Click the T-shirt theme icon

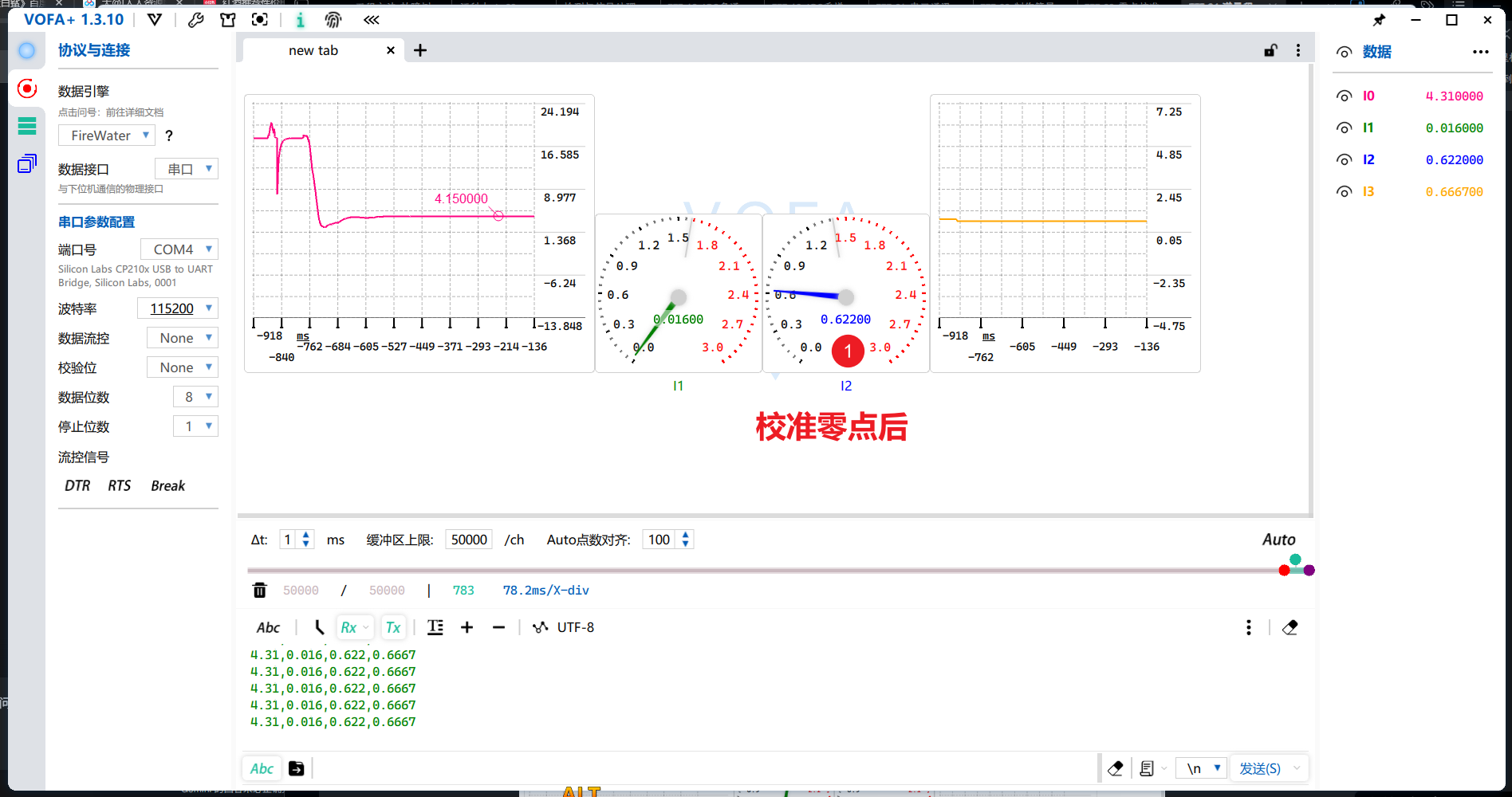[x=228, y=20]
